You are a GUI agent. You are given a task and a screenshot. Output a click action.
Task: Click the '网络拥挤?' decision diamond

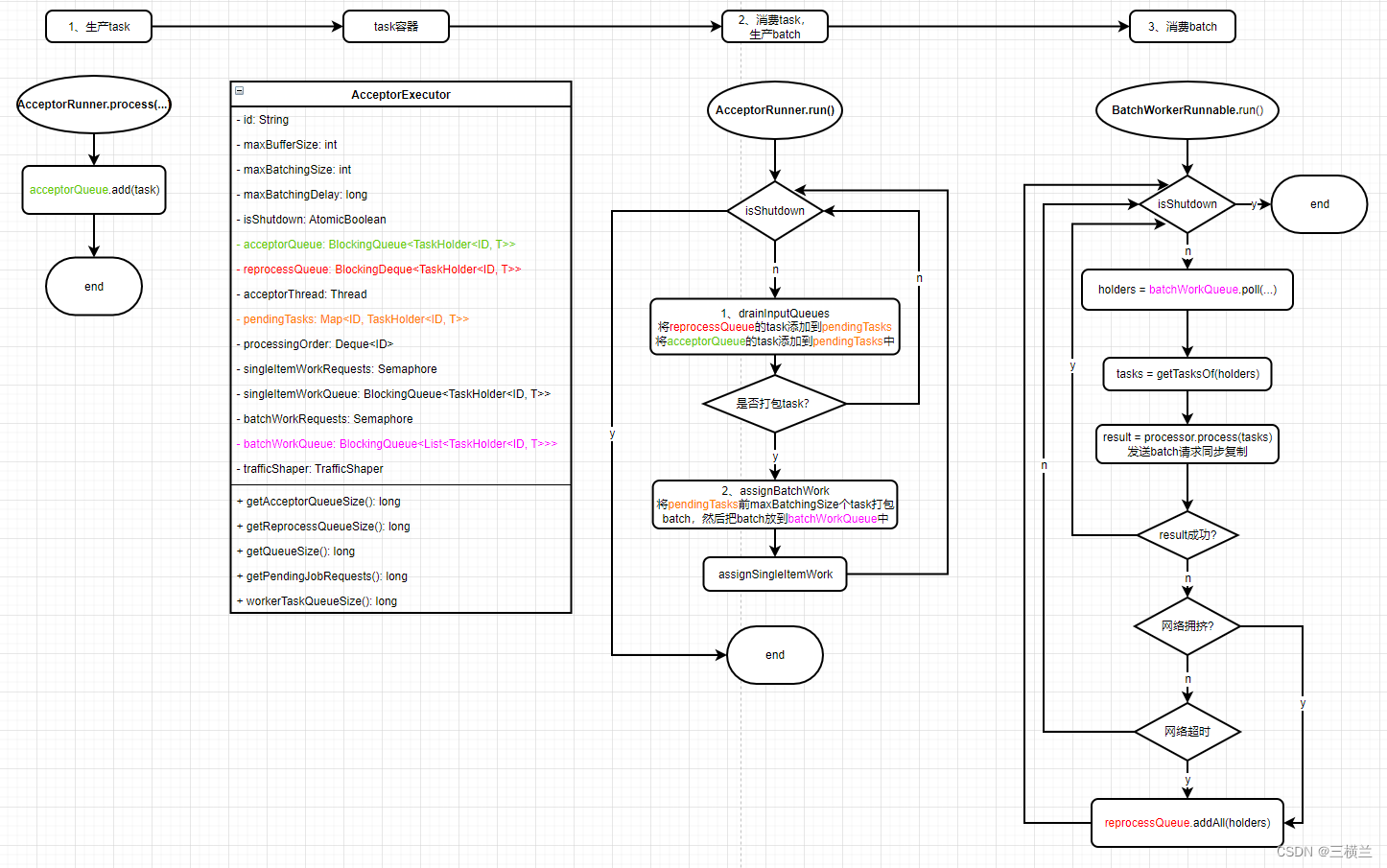(x=1187, y=626)
